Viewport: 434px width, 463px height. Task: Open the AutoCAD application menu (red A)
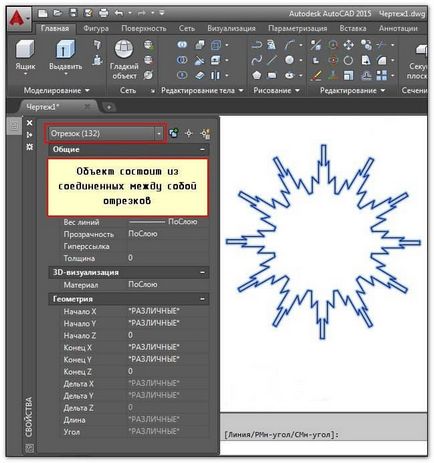[18, 19]
